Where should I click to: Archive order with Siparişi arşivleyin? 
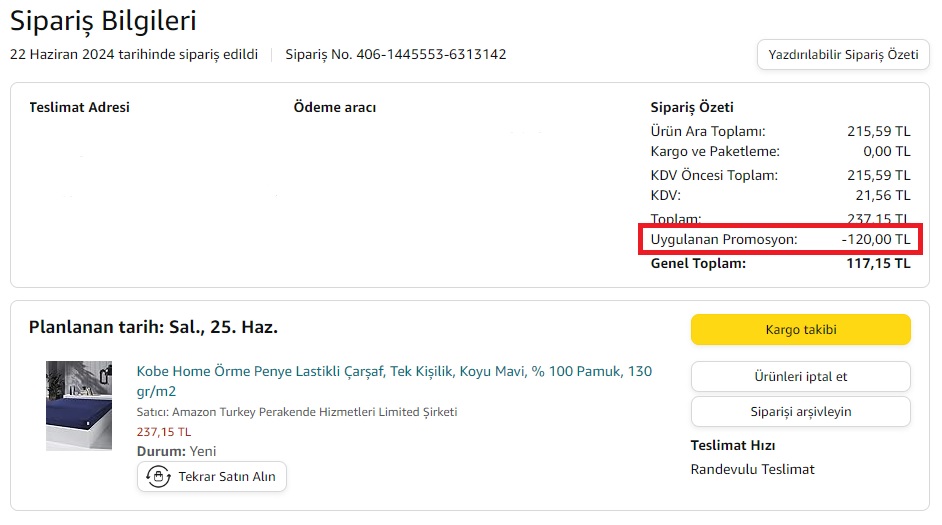(800, 411)
